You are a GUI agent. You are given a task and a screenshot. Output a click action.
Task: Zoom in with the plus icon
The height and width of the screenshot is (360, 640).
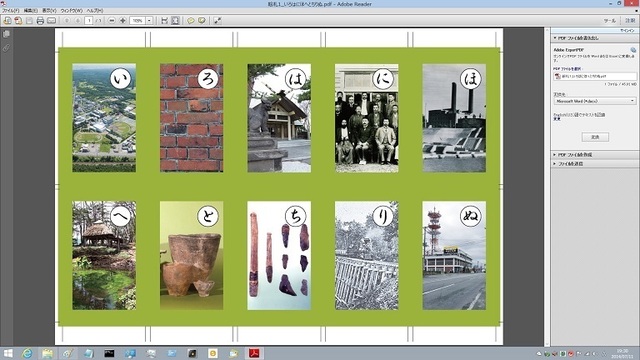point(122,20)
